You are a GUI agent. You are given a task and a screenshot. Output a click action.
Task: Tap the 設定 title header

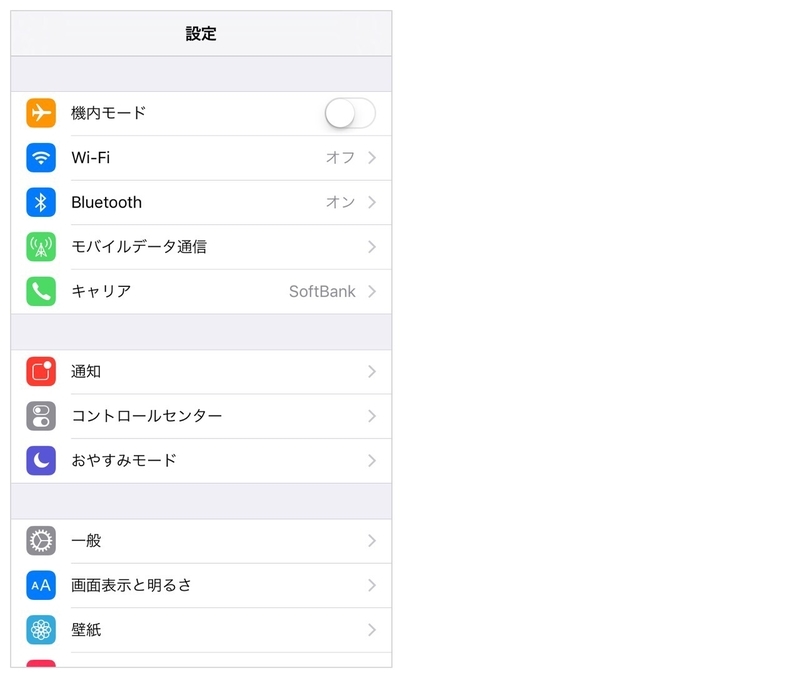pos(201,34)
